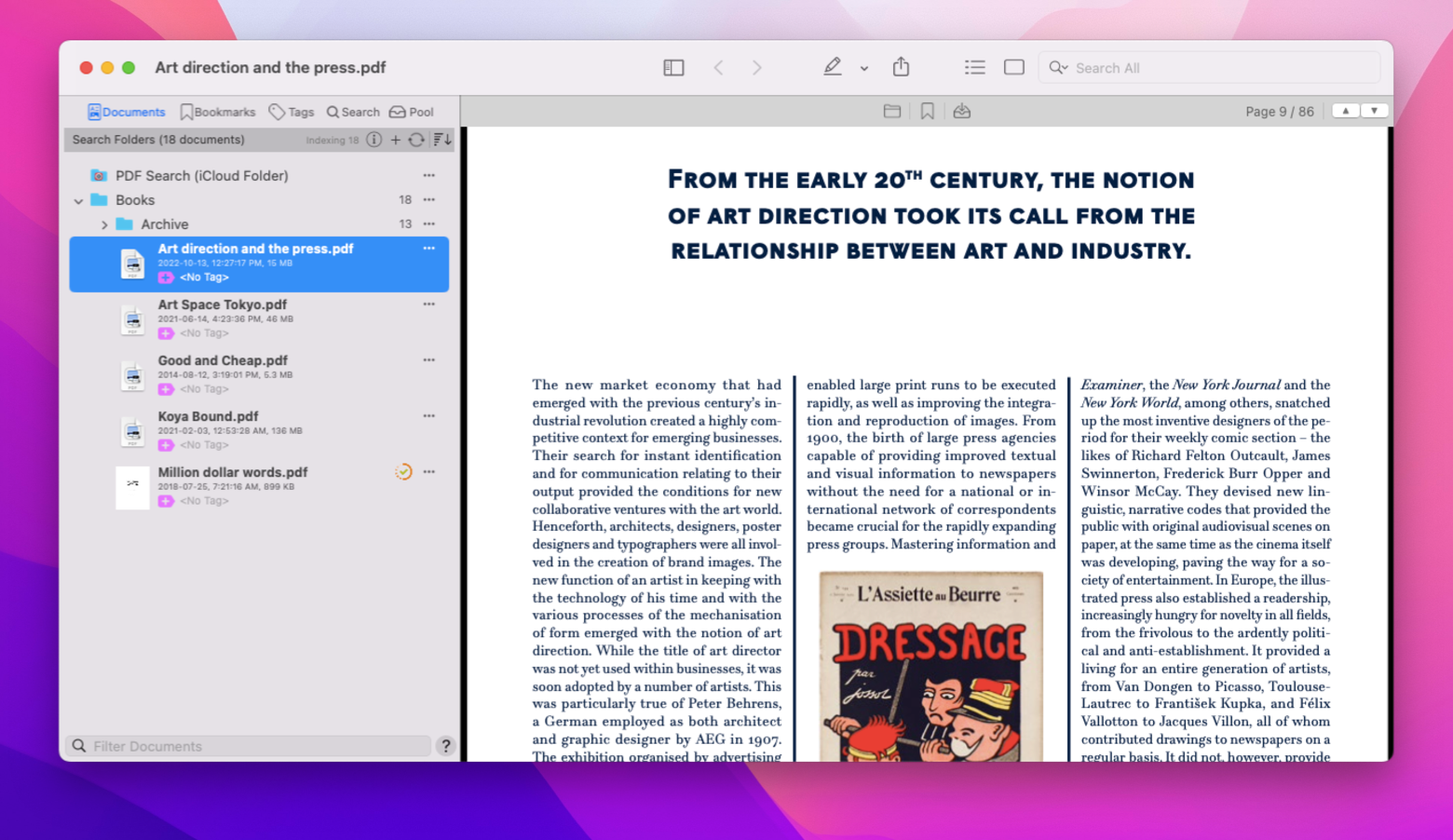Viewport: 1453px width, 840px height.
Task: Select the Books folder
Action: pos(135,200)
